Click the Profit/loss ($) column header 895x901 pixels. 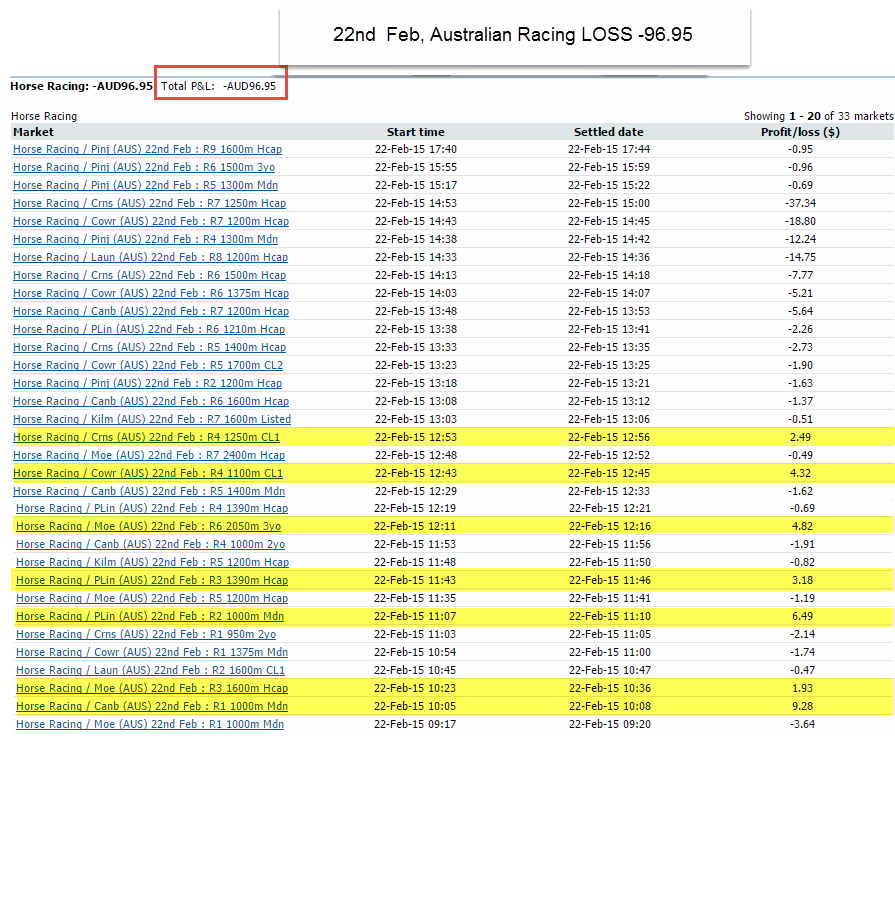(799, 132)
